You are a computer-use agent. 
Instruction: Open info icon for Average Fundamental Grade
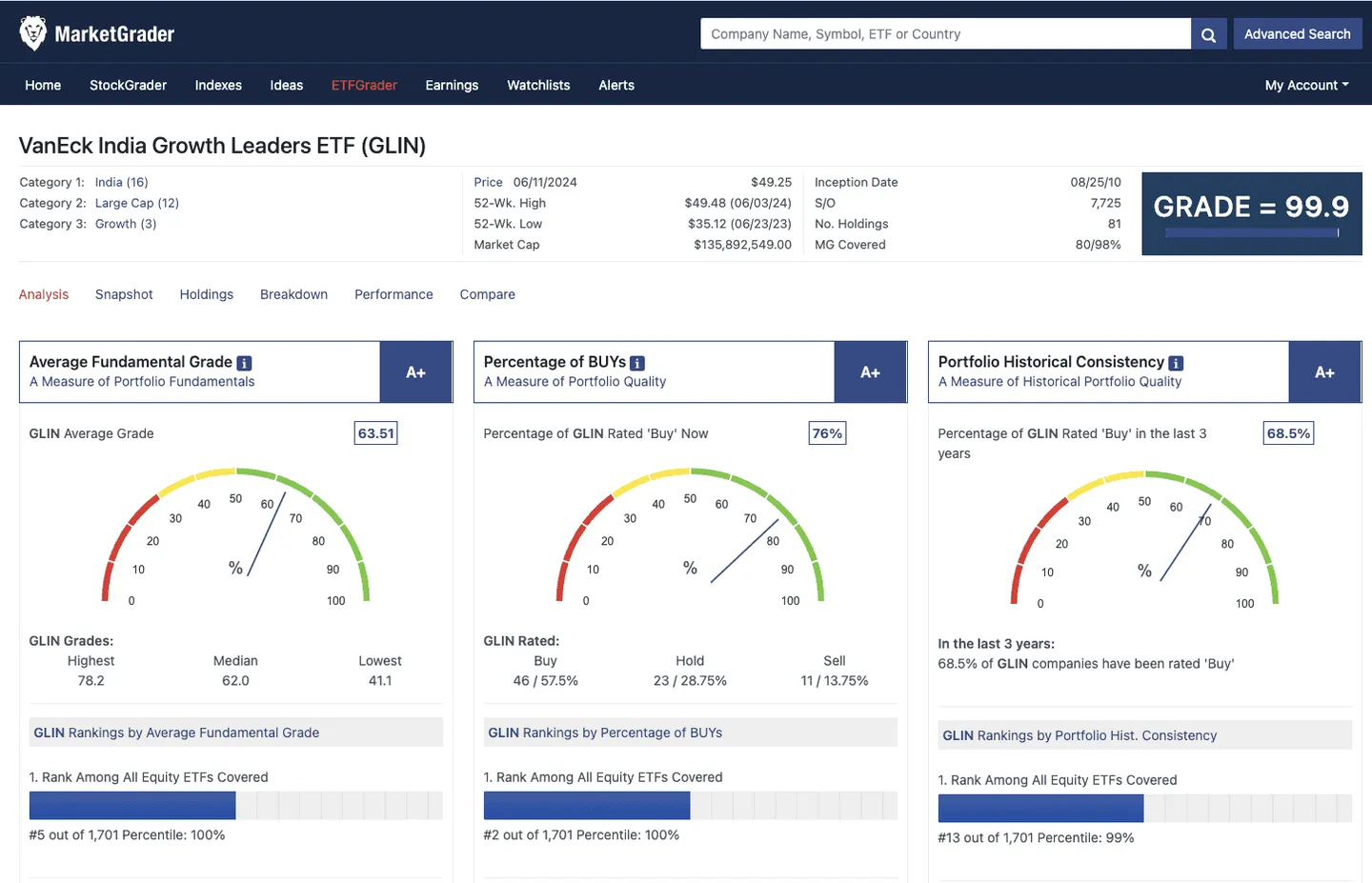pyautogui.click(x=244, y=363)
